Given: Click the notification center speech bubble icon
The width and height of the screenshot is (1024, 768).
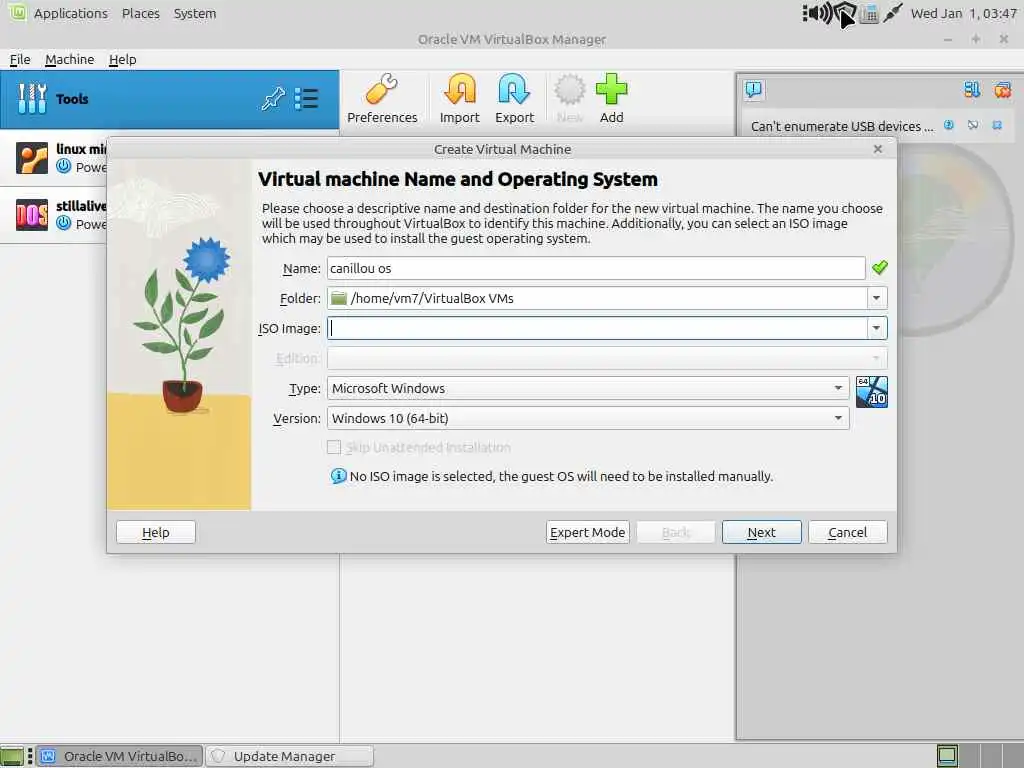Looking at the screenshot, I should click(x=754, y=89).
